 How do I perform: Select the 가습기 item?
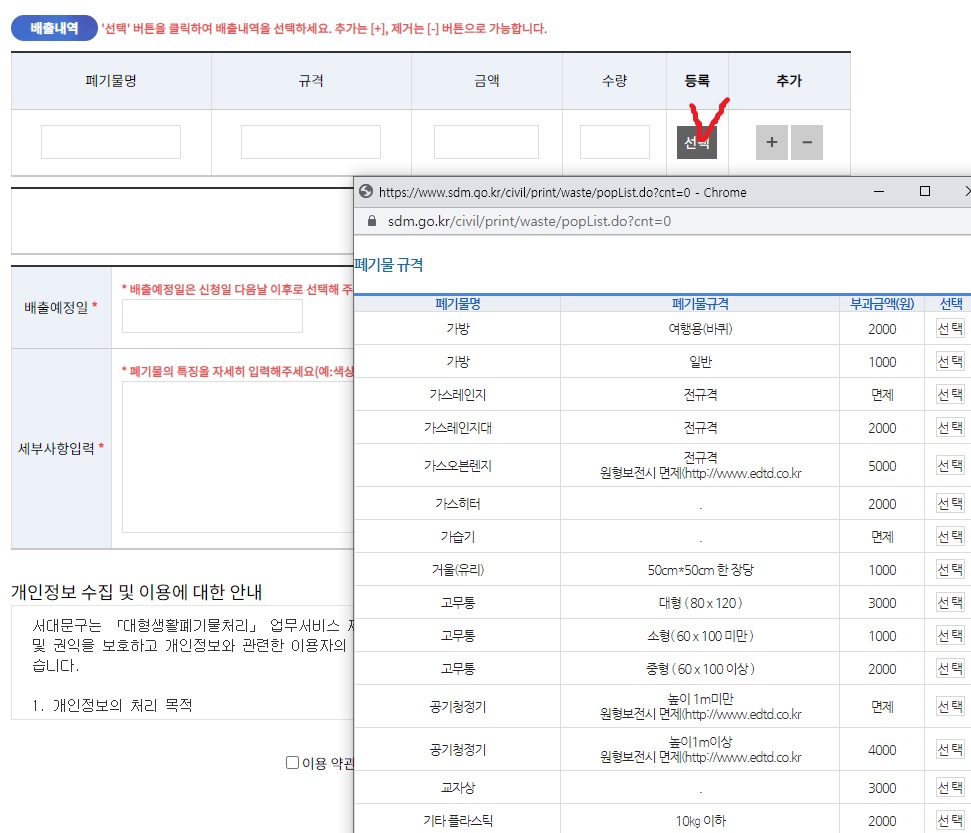point(950,536)
